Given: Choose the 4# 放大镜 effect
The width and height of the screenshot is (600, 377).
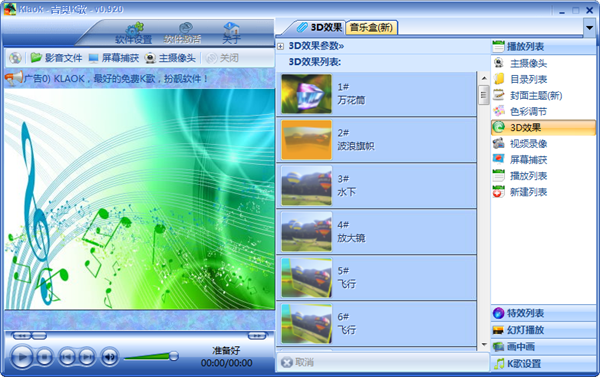Looking at the screenshot, I should (376, 232).
